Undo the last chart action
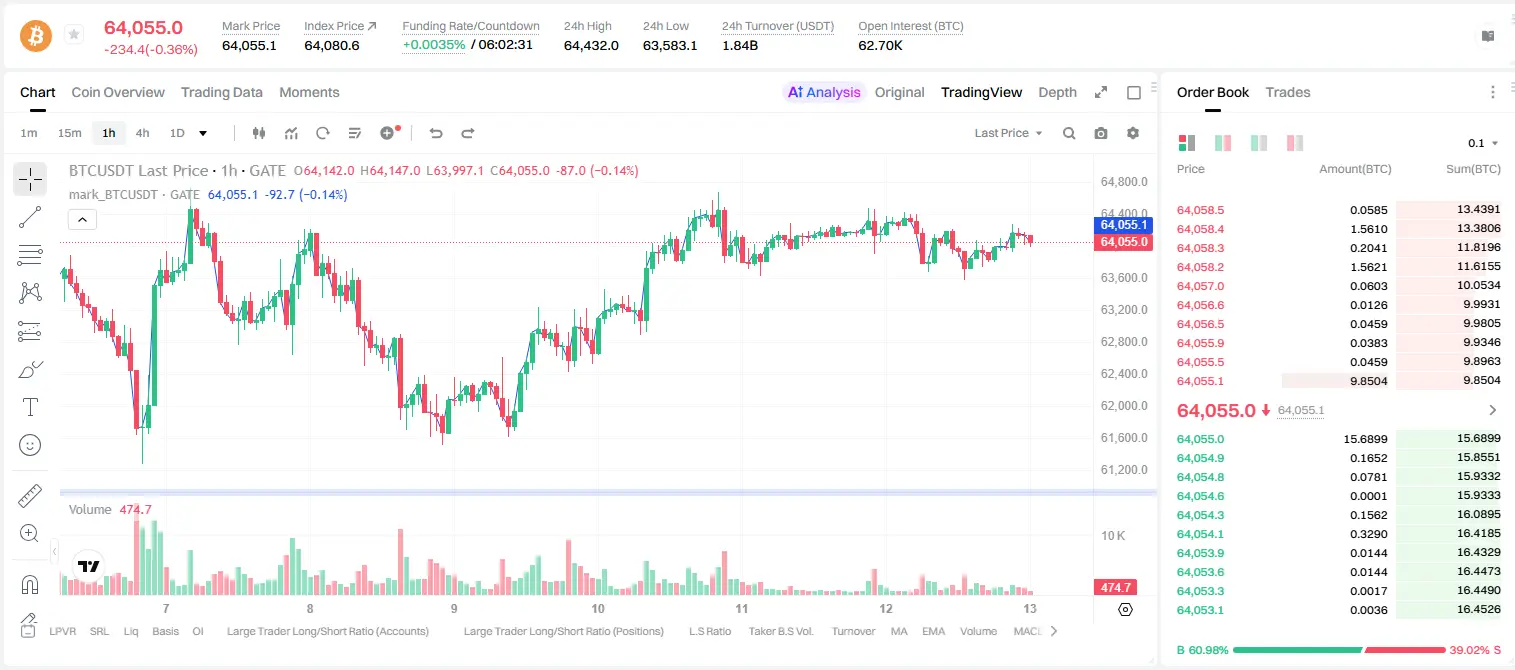This screenshot has height=670, width=1515. pyautogui.click(x=435, y=133)
